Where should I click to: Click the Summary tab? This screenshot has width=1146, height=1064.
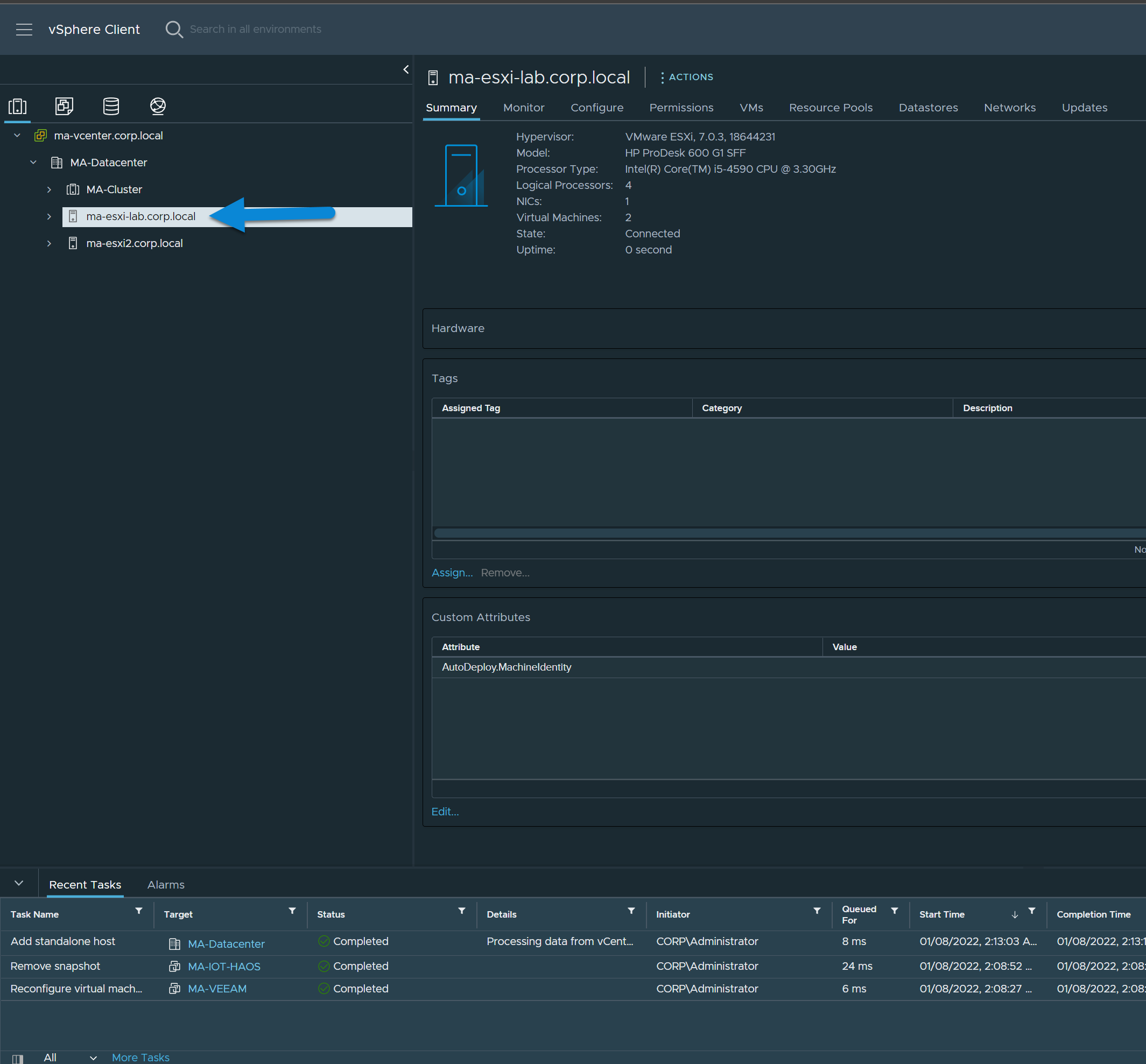click(x=451, y=108)
